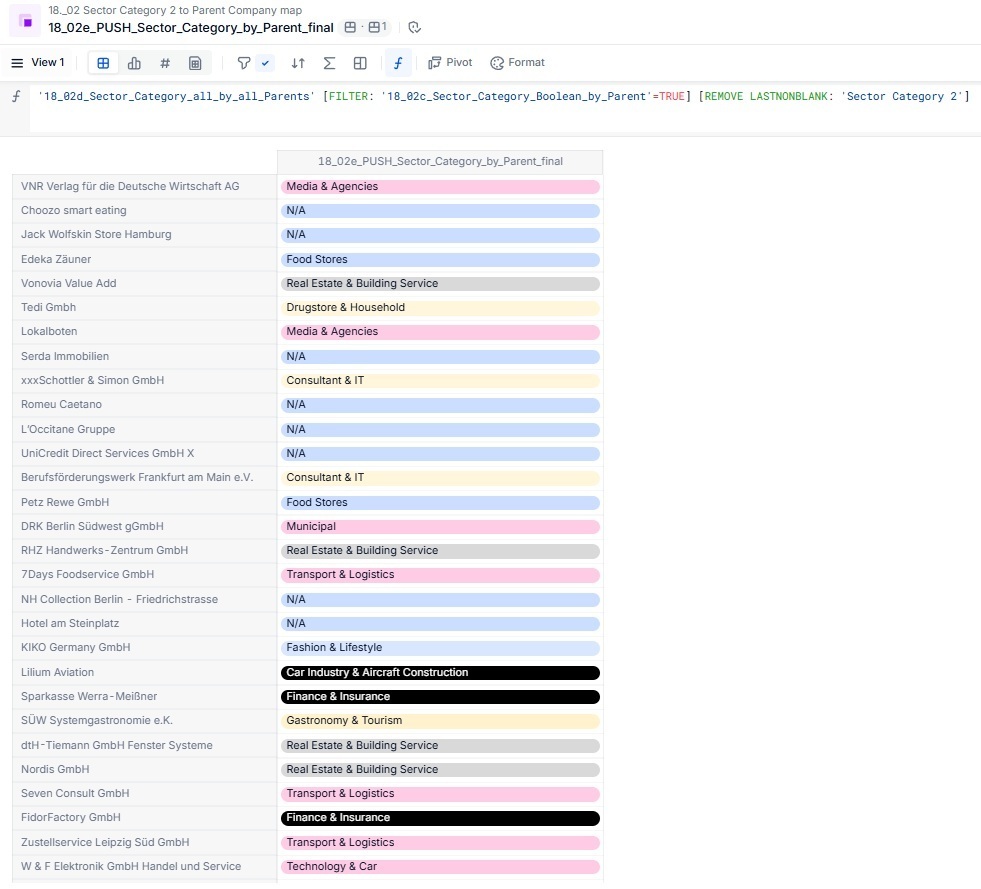Select the VNR Verlag für die Deutsche Wirtschaft AG row
The height and width of the screenshot is (889, 981).
pyautogui.click(x=145, y=186)
